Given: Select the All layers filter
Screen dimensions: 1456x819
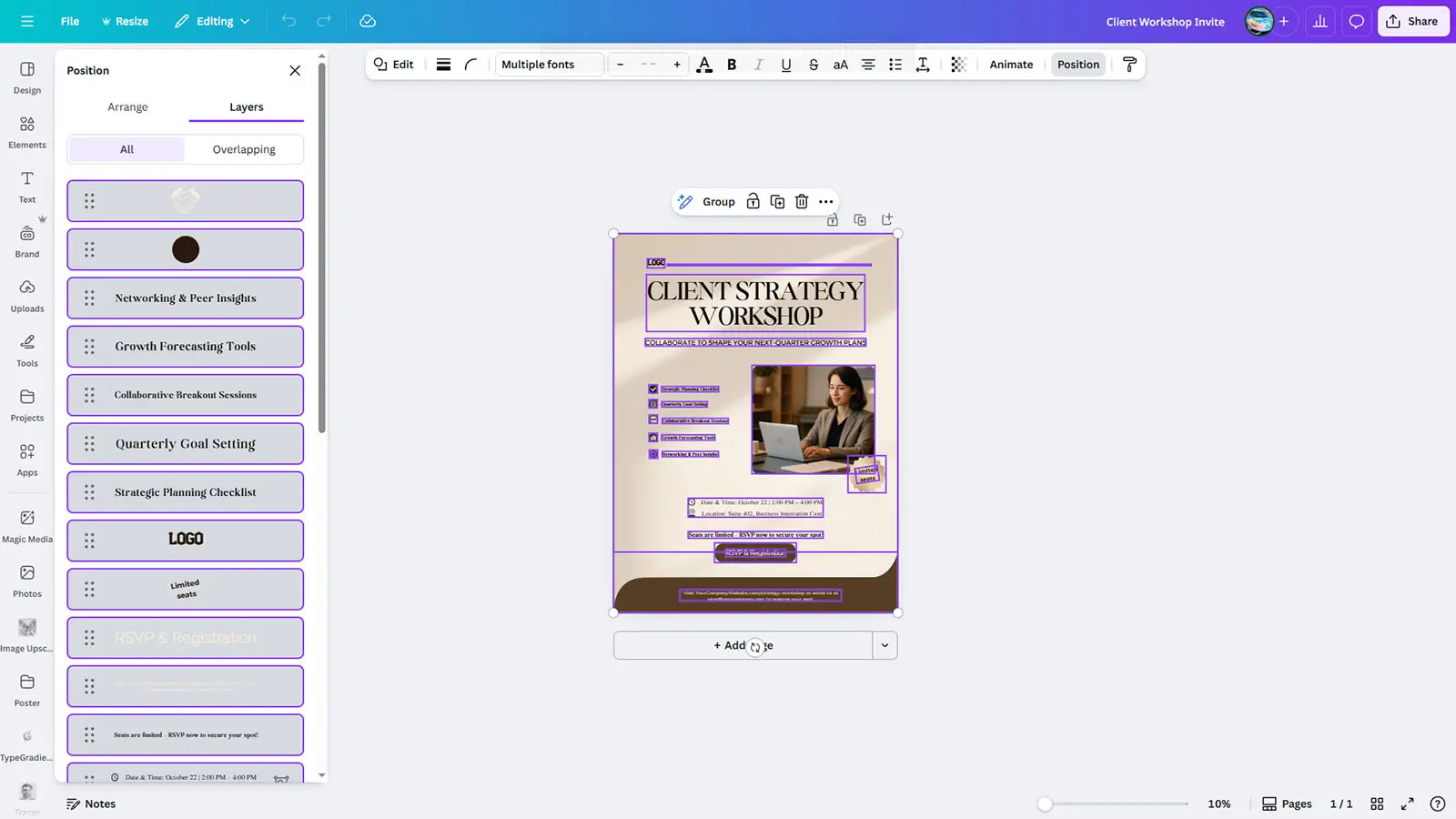Looking at the screenshot, I should click(126, 149).
